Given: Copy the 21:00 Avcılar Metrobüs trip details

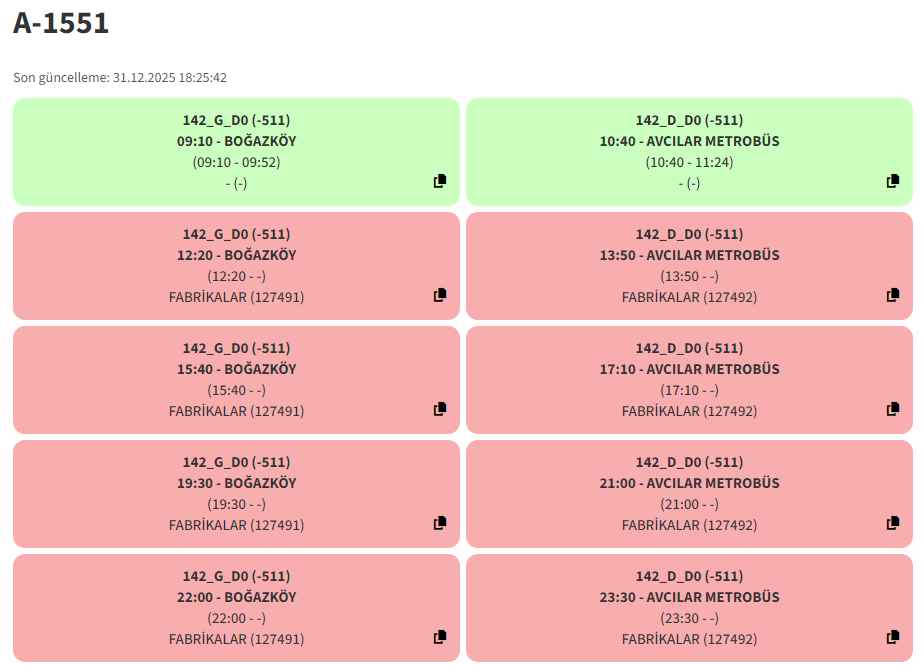Looking at the screenshot, I should click(x=893, y=523).
